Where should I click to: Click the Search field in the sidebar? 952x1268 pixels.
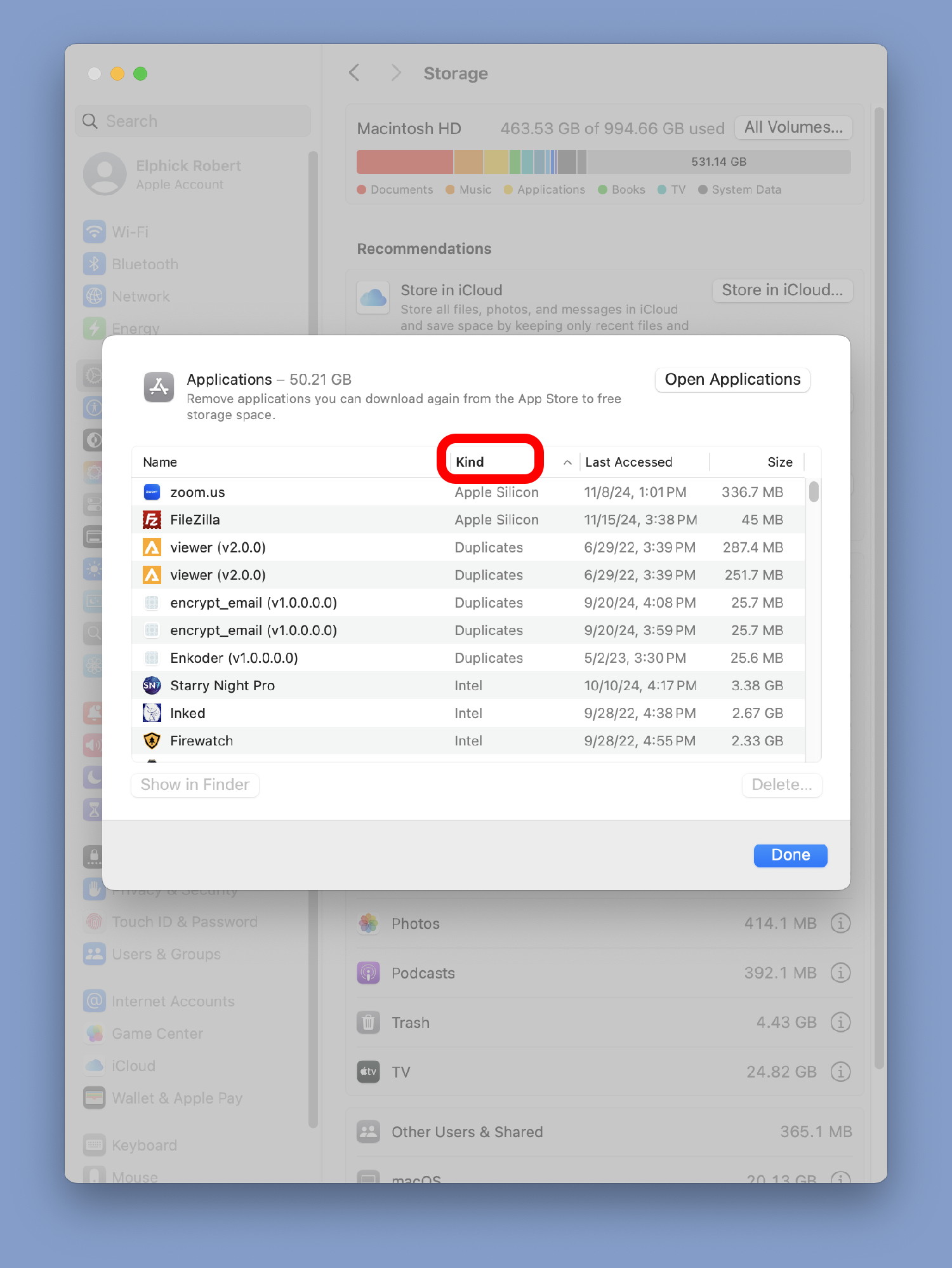click(194, 121)
